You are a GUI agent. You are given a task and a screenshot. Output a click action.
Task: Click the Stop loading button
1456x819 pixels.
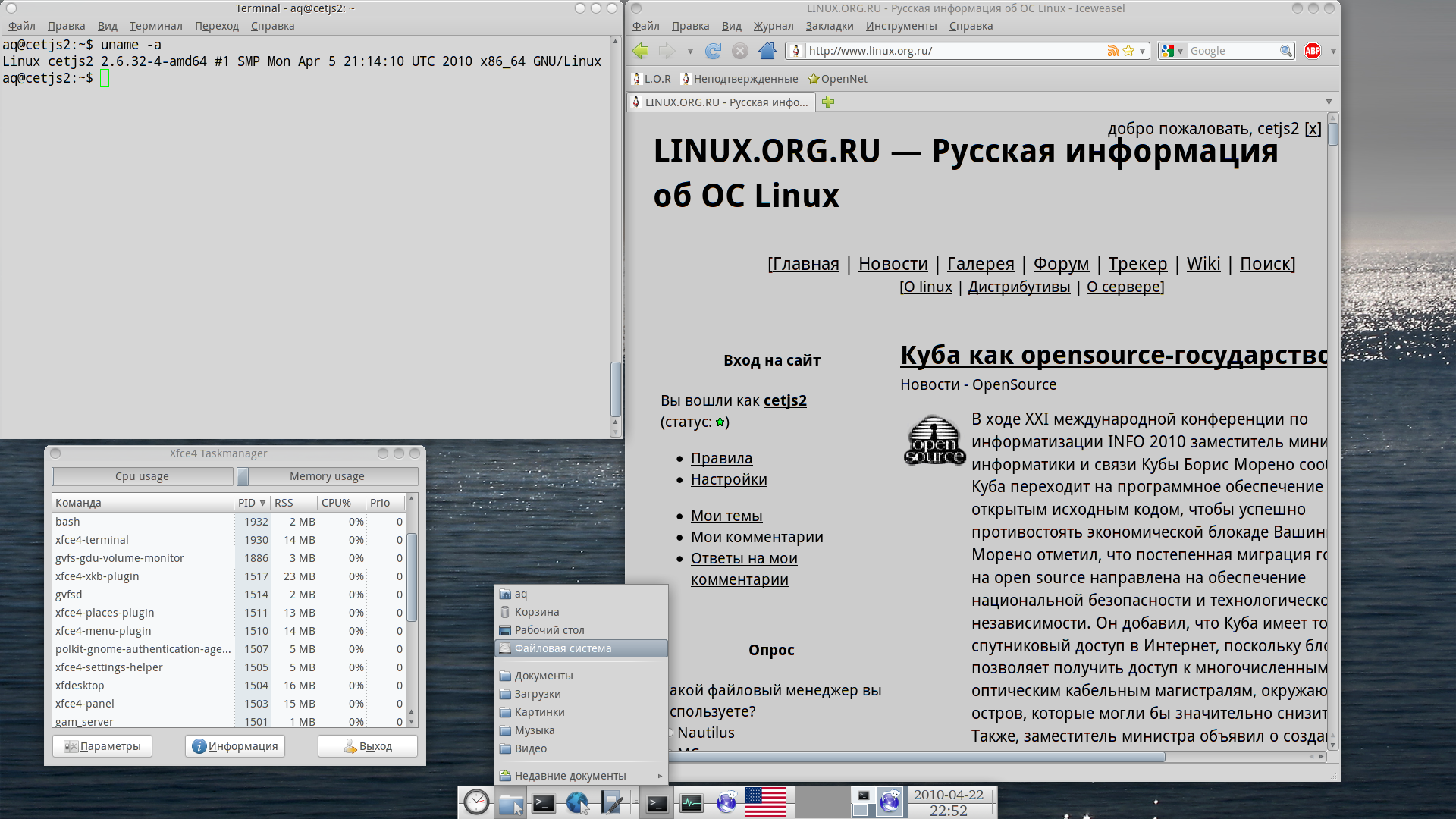tap(740, 51)
